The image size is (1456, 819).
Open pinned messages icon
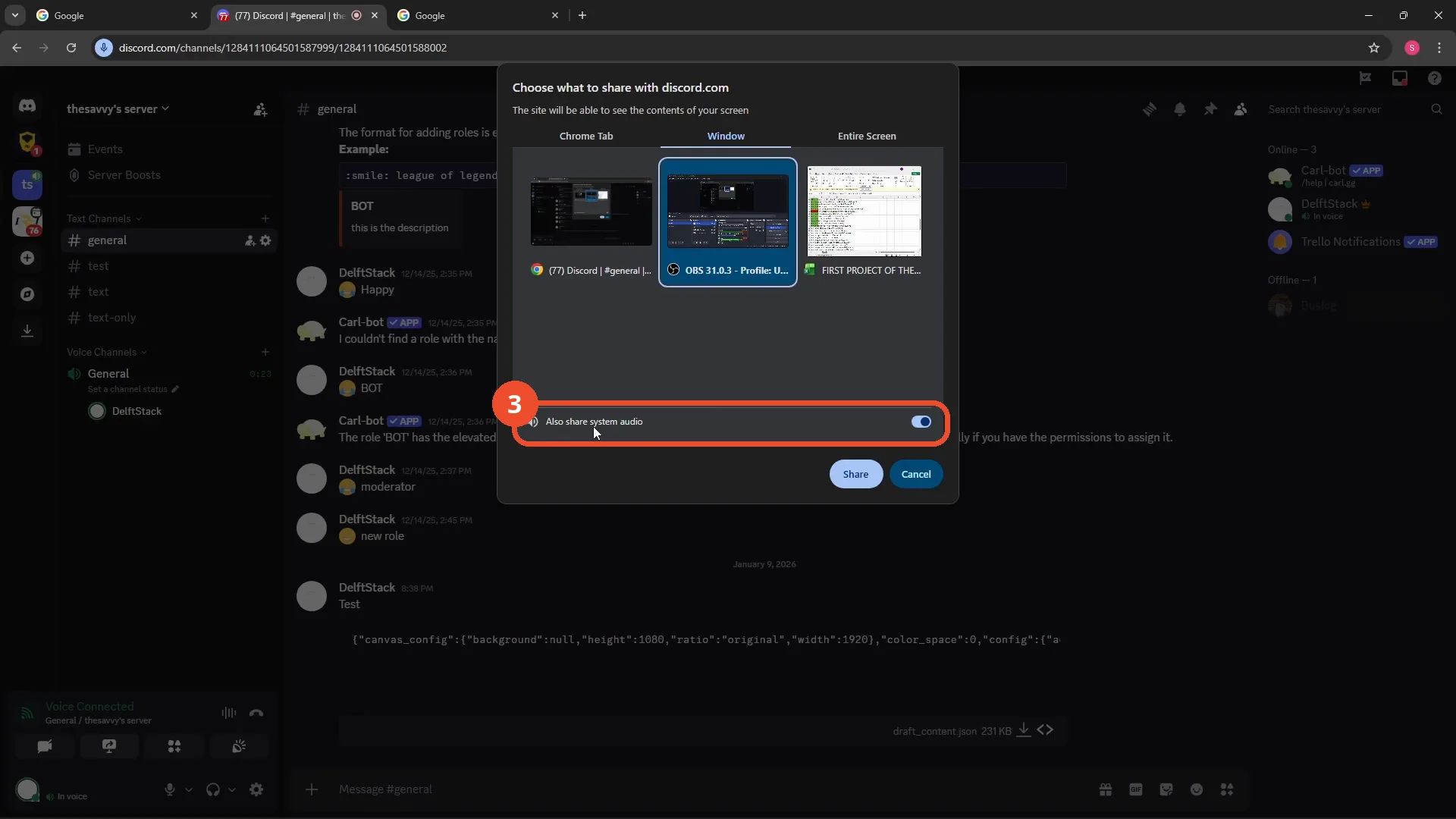pyautogui.click(x=1210, y=109)
